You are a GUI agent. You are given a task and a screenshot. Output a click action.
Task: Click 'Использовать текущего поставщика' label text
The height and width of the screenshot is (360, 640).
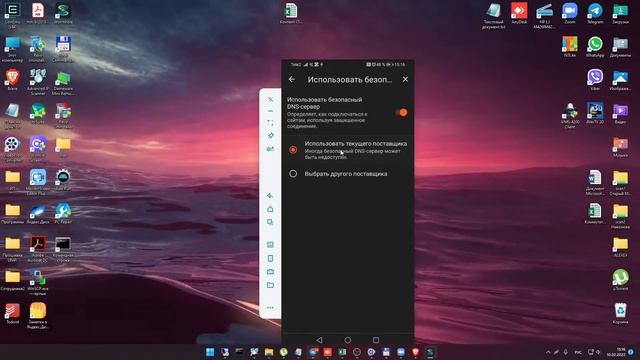click(356, 144)
